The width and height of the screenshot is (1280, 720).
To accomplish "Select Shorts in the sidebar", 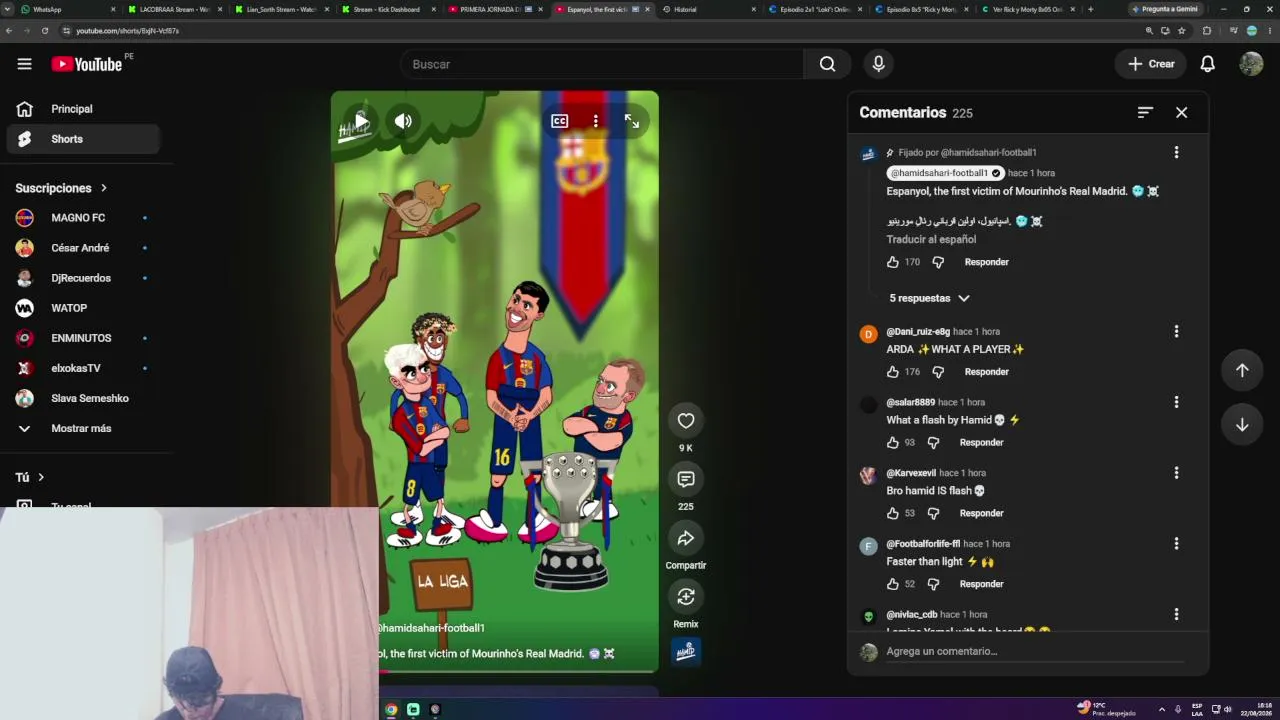I will click(x=84, y=139).
